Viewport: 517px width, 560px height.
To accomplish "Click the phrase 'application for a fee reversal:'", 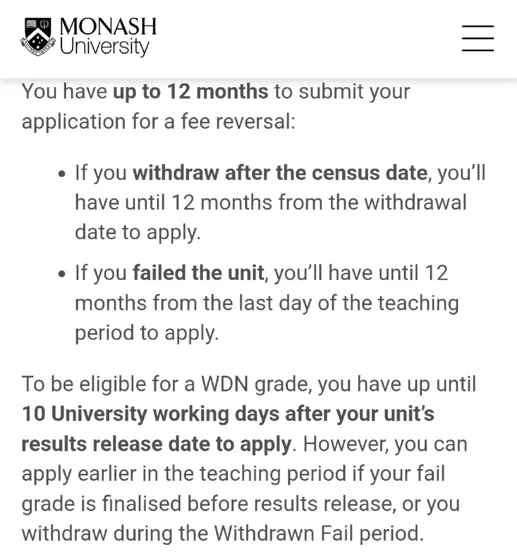I will (x=159, y=121).
